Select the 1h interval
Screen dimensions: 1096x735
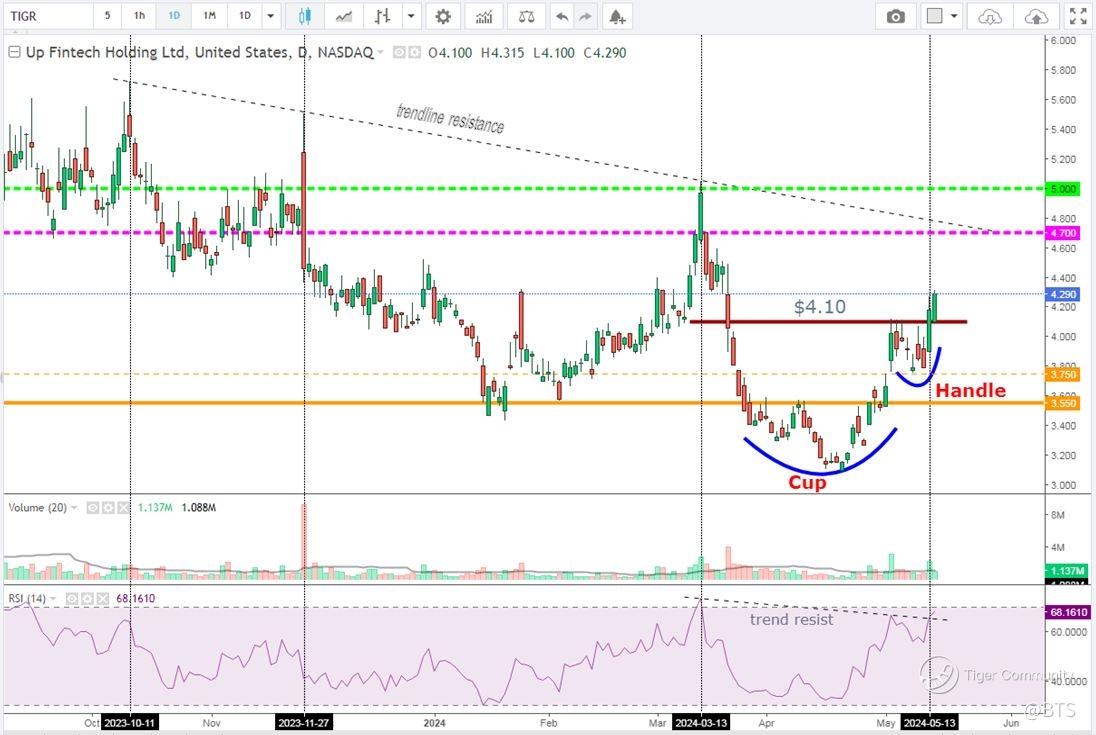point(140,15)
